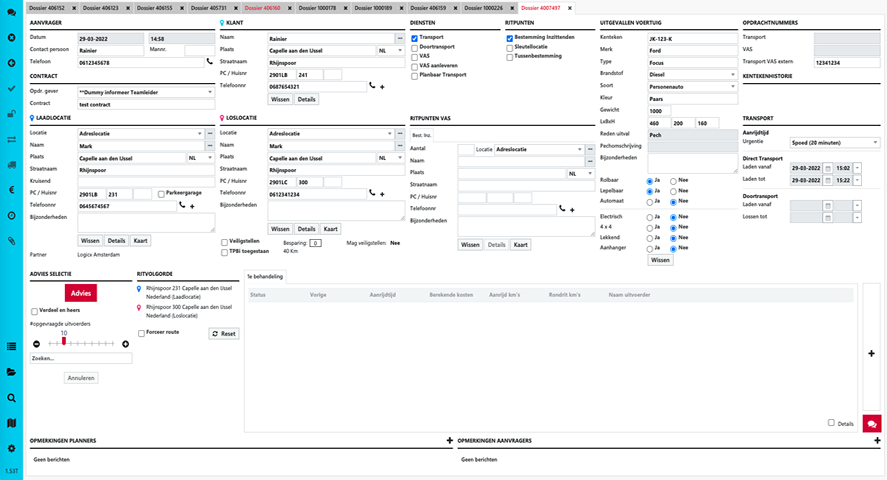Screen dimensions: 887x480
Task: Uncheck the Transport service checkbox
Action: point(415,38)
